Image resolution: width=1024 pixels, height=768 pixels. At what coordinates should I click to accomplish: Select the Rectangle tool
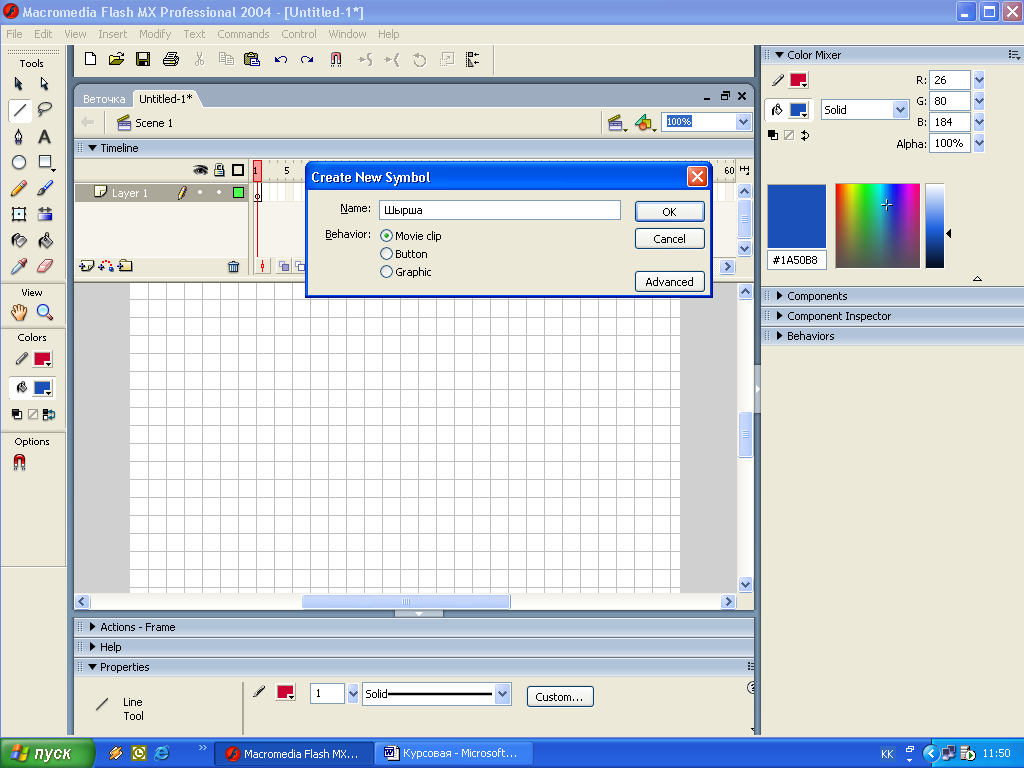tap(45, 162)
